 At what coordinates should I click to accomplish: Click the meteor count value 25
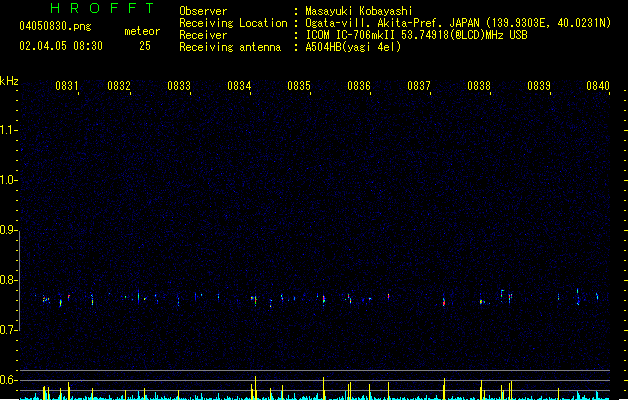point(145,46)
